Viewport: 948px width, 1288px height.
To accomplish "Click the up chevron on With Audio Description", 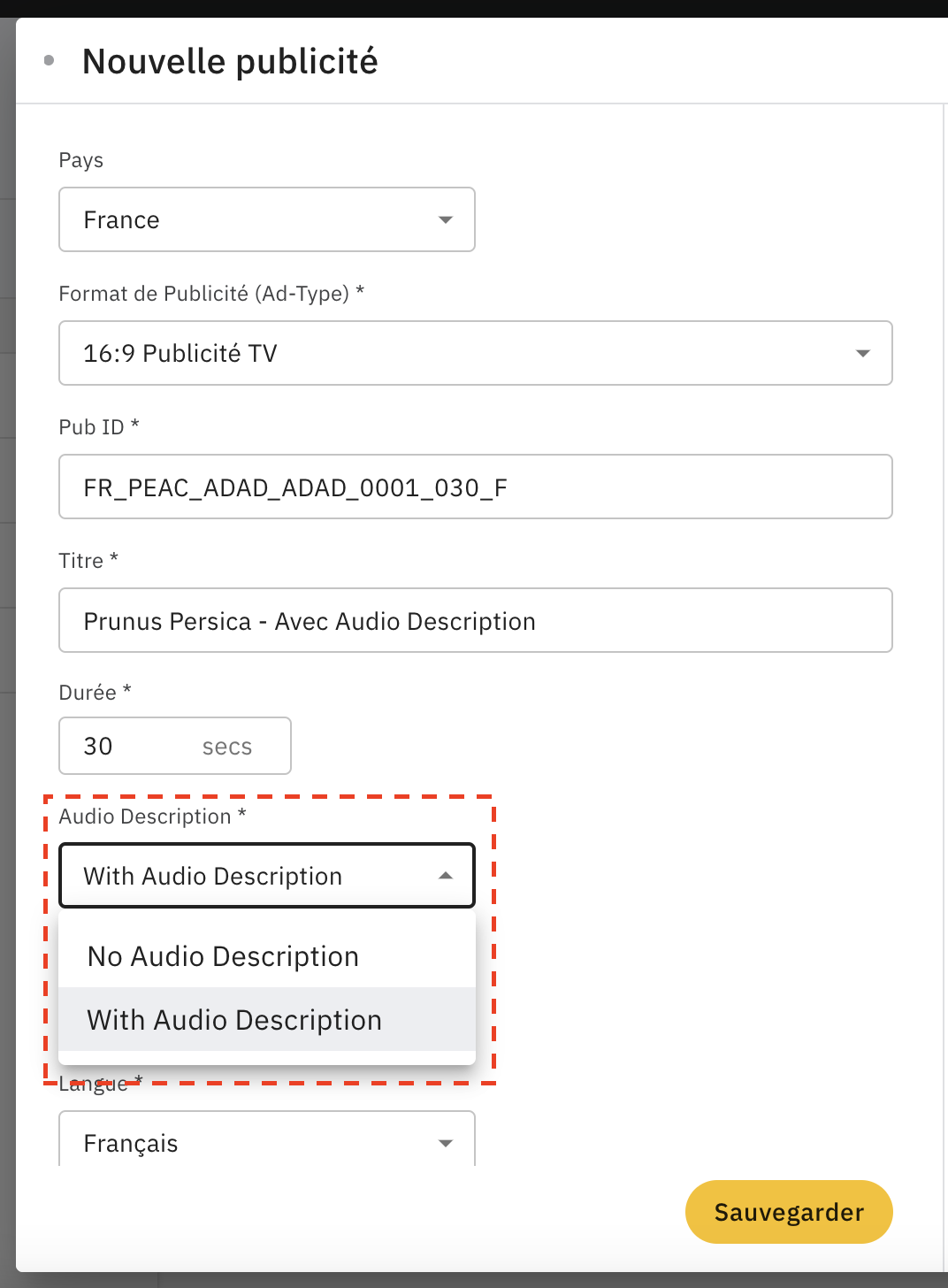I will (445, 875).
